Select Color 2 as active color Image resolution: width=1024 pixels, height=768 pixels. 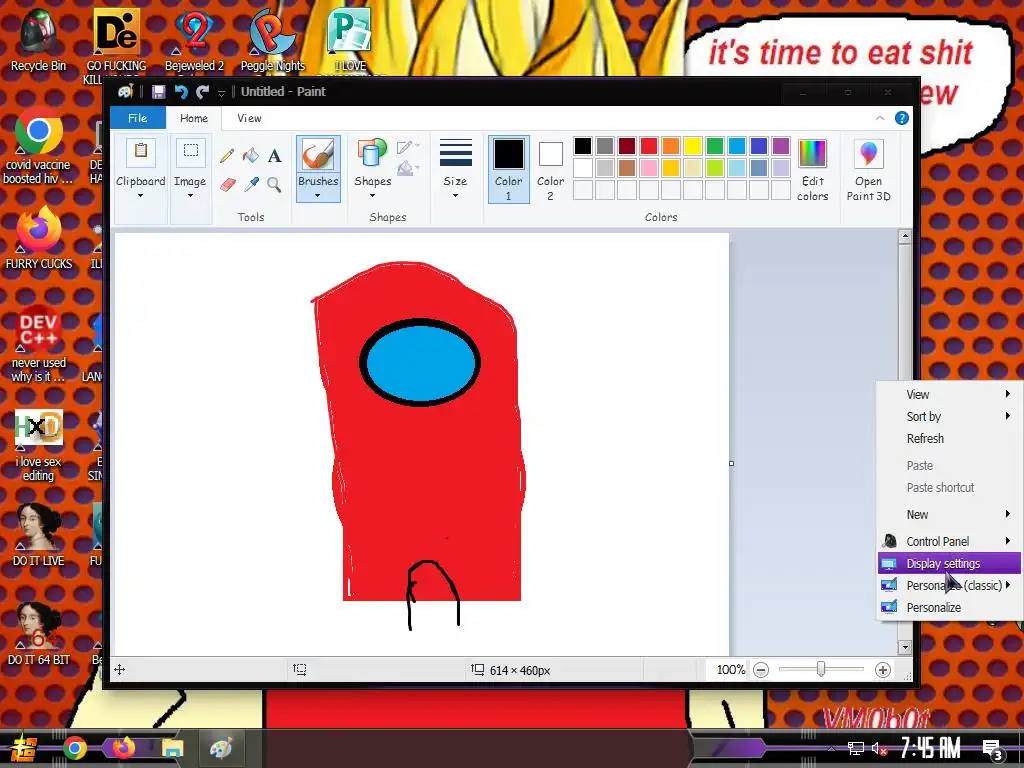550,169
